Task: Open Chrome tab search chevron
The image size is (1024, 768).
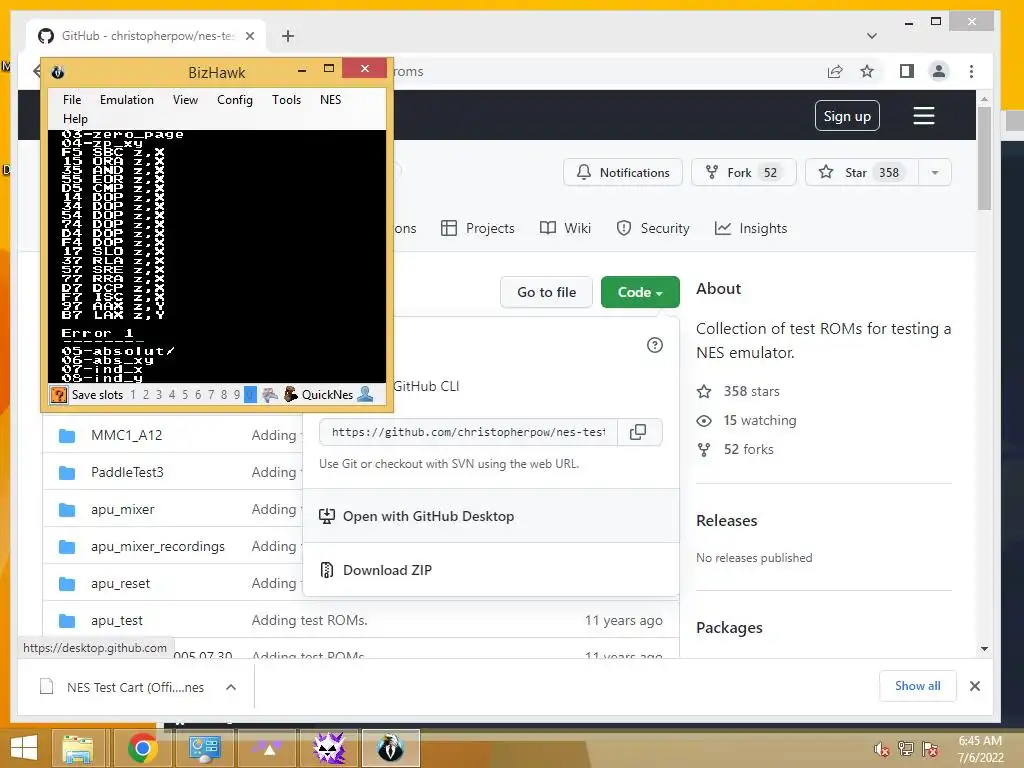Action: point(872,36)
